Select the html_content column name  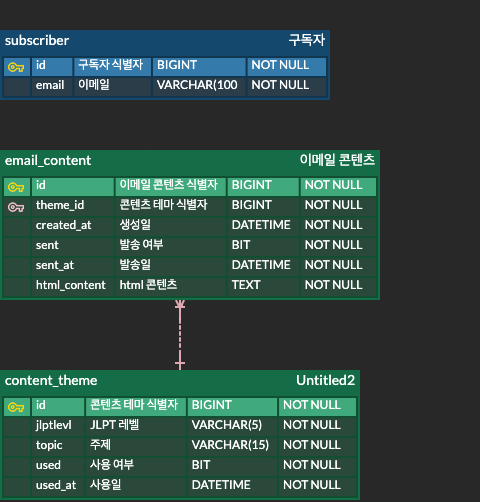[71, 285]
